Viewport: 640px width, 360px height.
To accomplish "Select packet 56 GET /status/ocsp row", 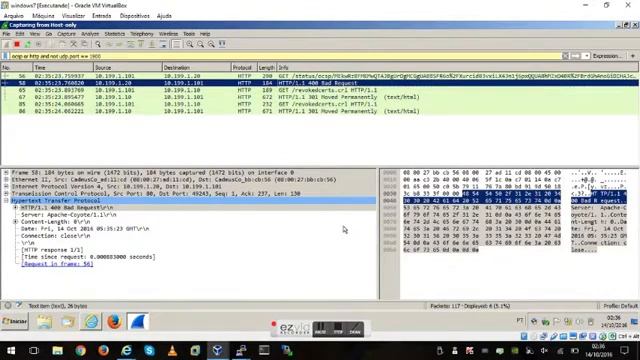I will tap(320, 76).
